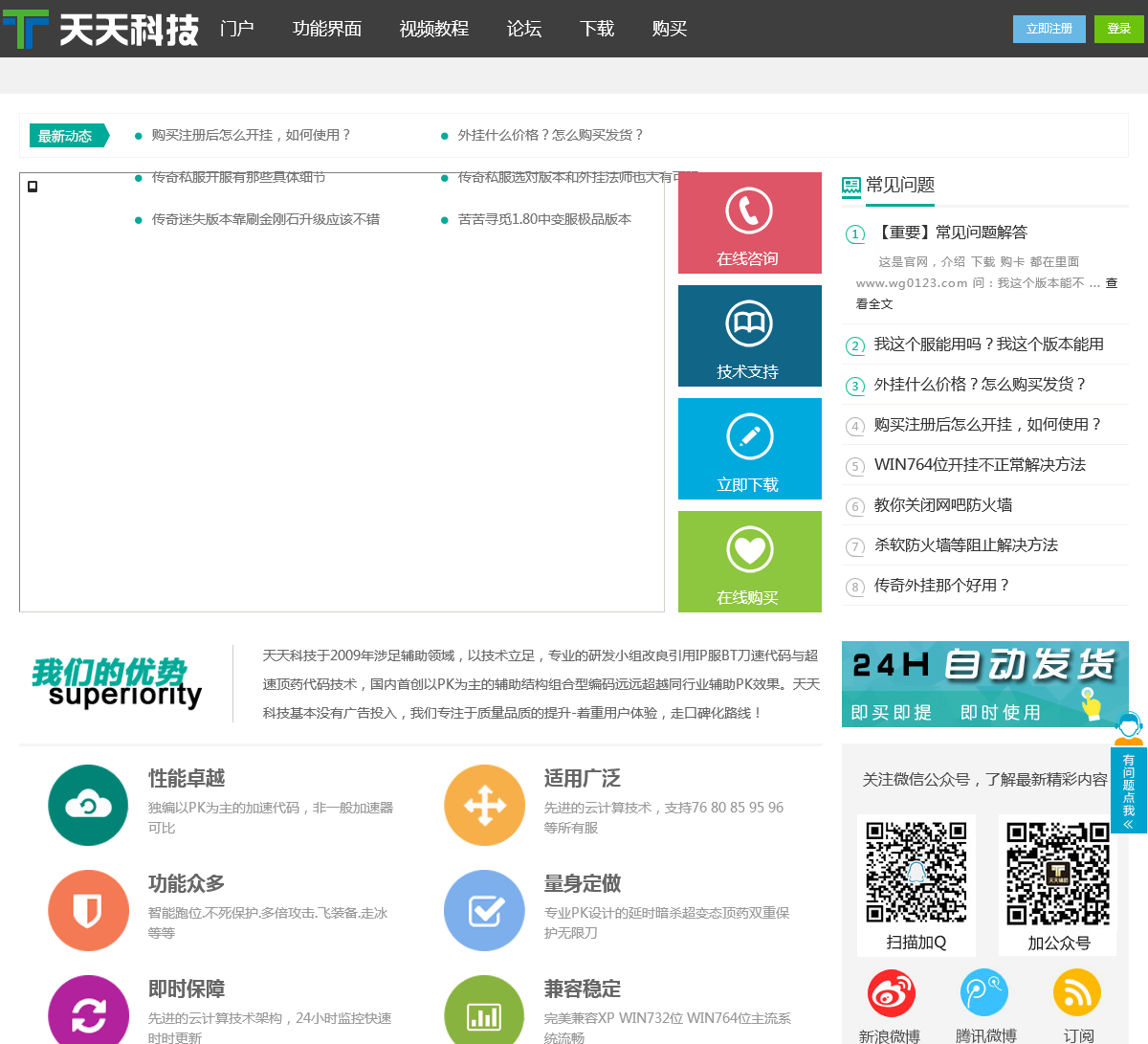Image resolution: width=1148 pixels, height=1044 pixels.
Task: Open the 在线购买 heart tile
Action: tap(750, 562)
